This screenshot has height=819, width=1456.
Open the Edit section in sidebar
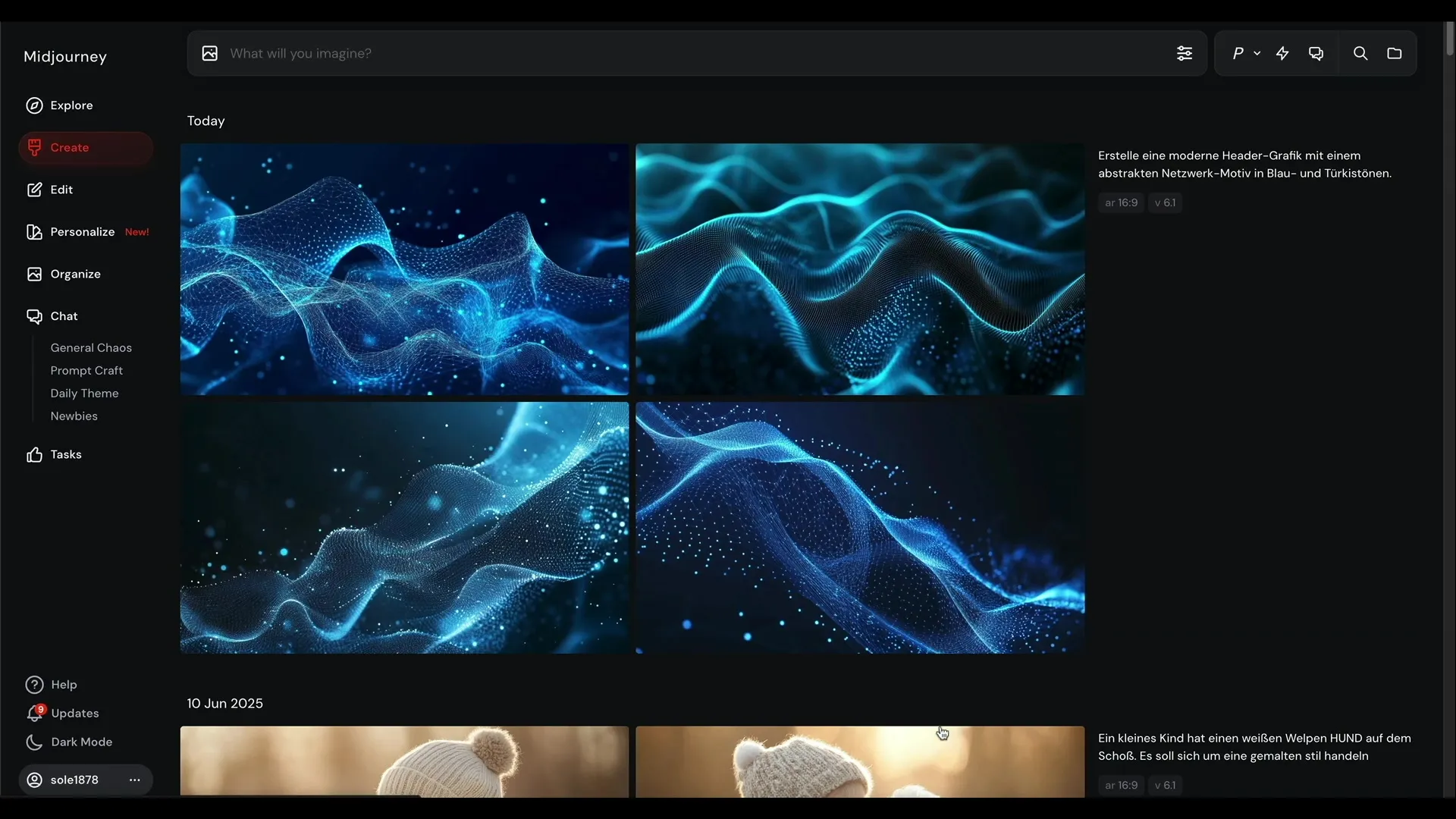[61, 190]
